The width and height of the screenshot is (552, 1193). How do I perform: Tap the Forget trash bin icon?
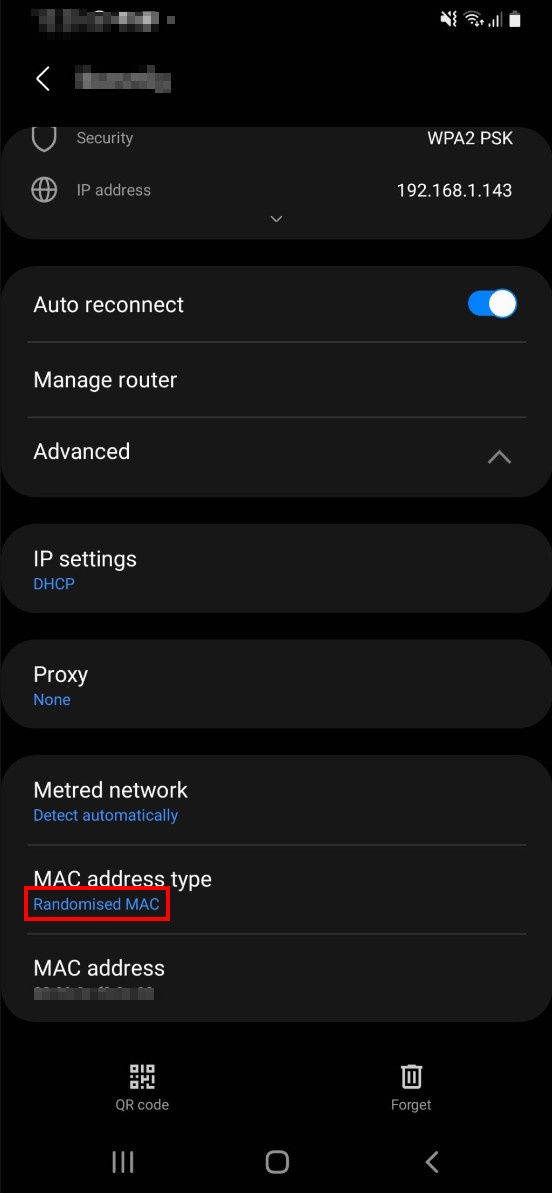(x=411, y=1077)
